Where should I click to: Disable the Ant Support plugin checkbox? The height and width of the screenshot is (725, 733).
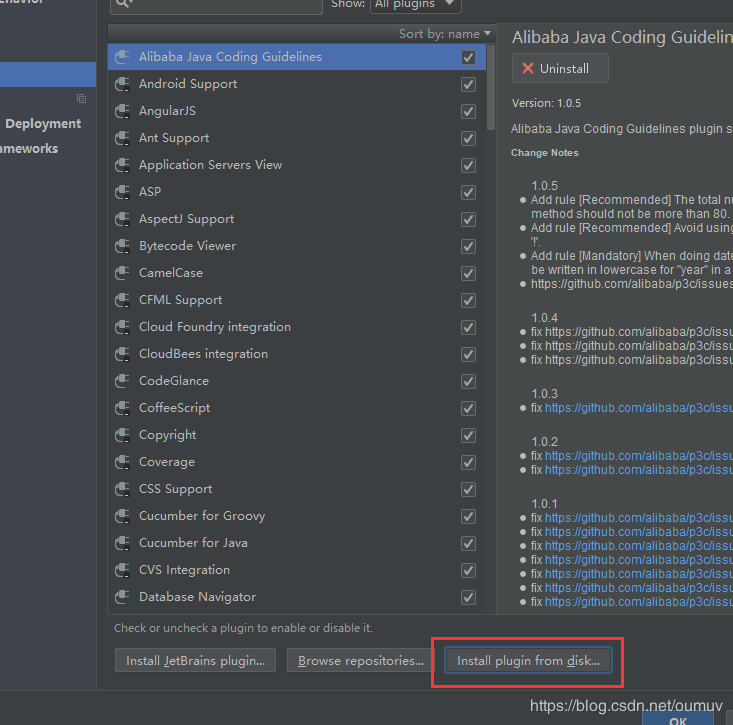point(468,138)
